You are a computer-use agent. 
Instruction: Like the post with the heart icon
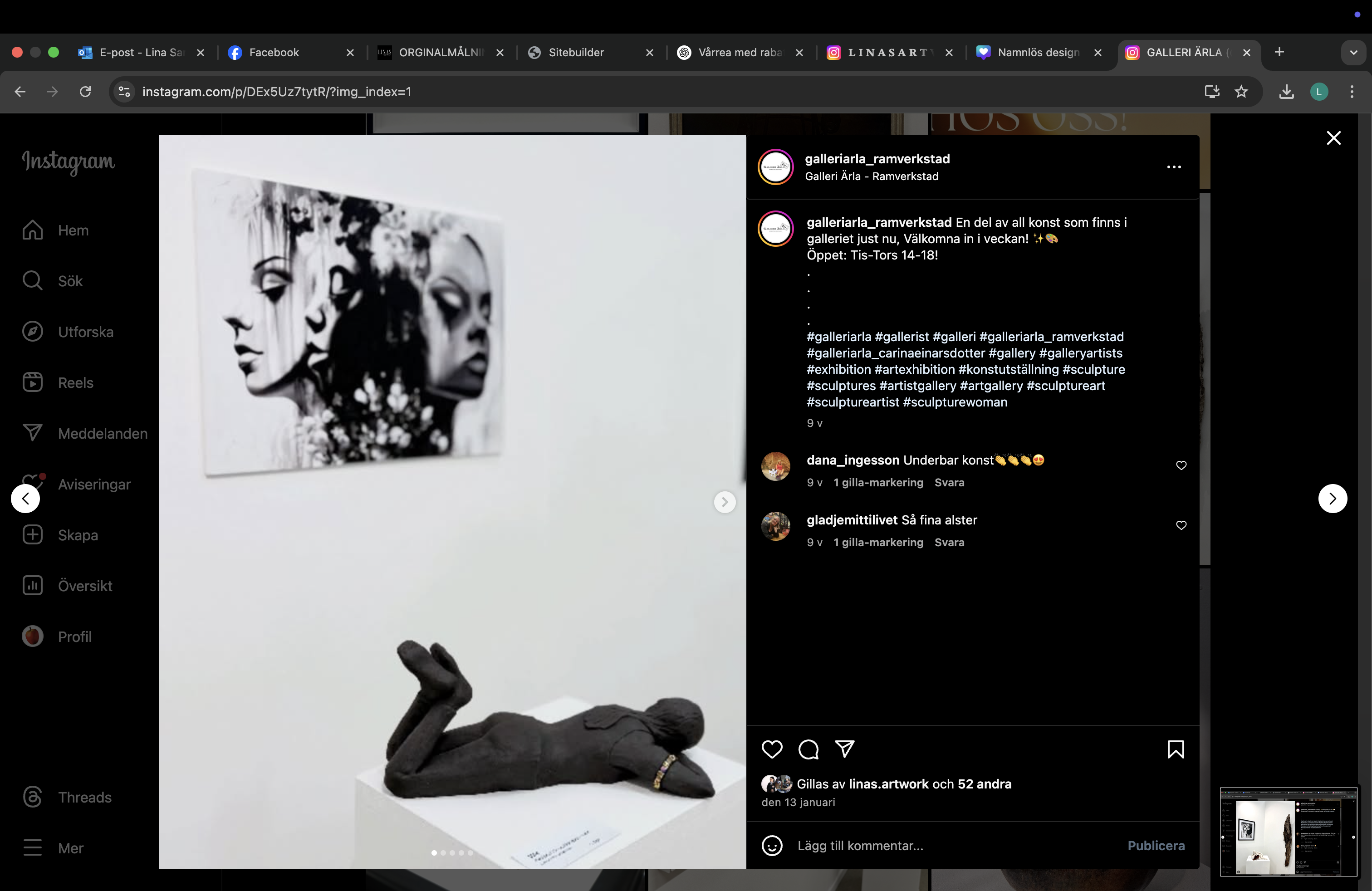coord(772,749)
